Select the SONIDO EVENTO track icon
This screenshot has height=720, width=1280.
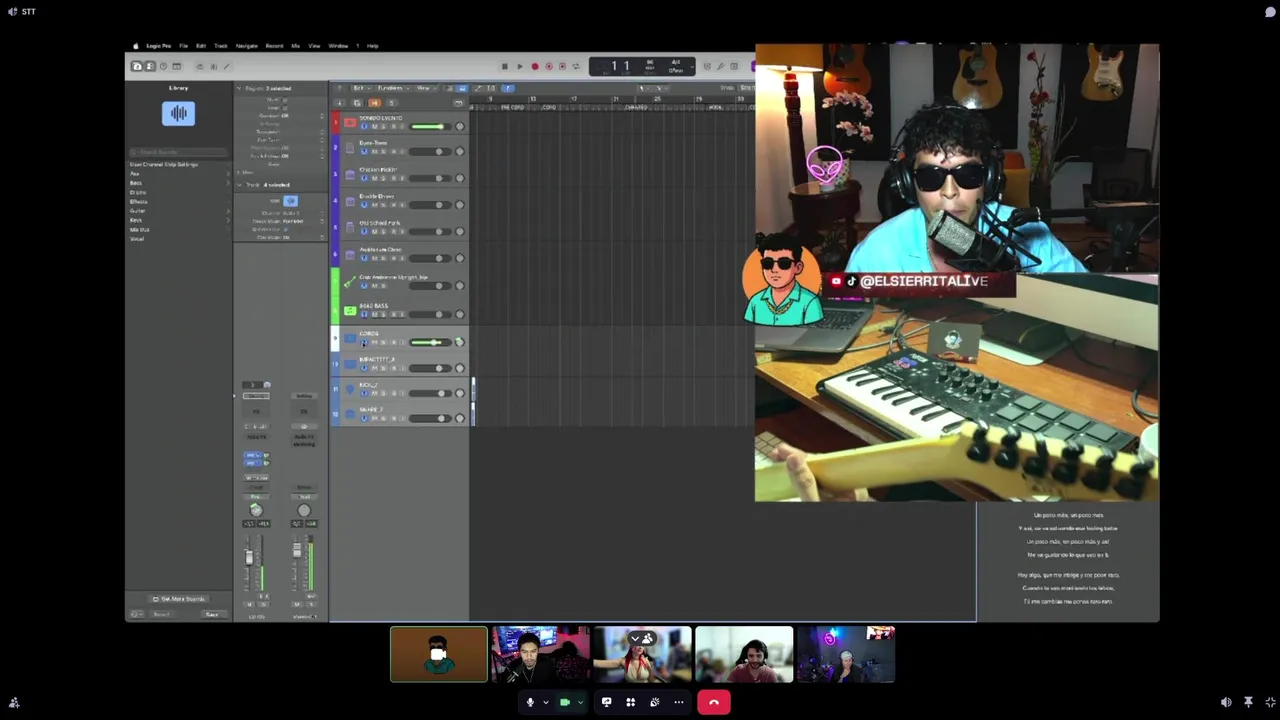coord(350,122)
